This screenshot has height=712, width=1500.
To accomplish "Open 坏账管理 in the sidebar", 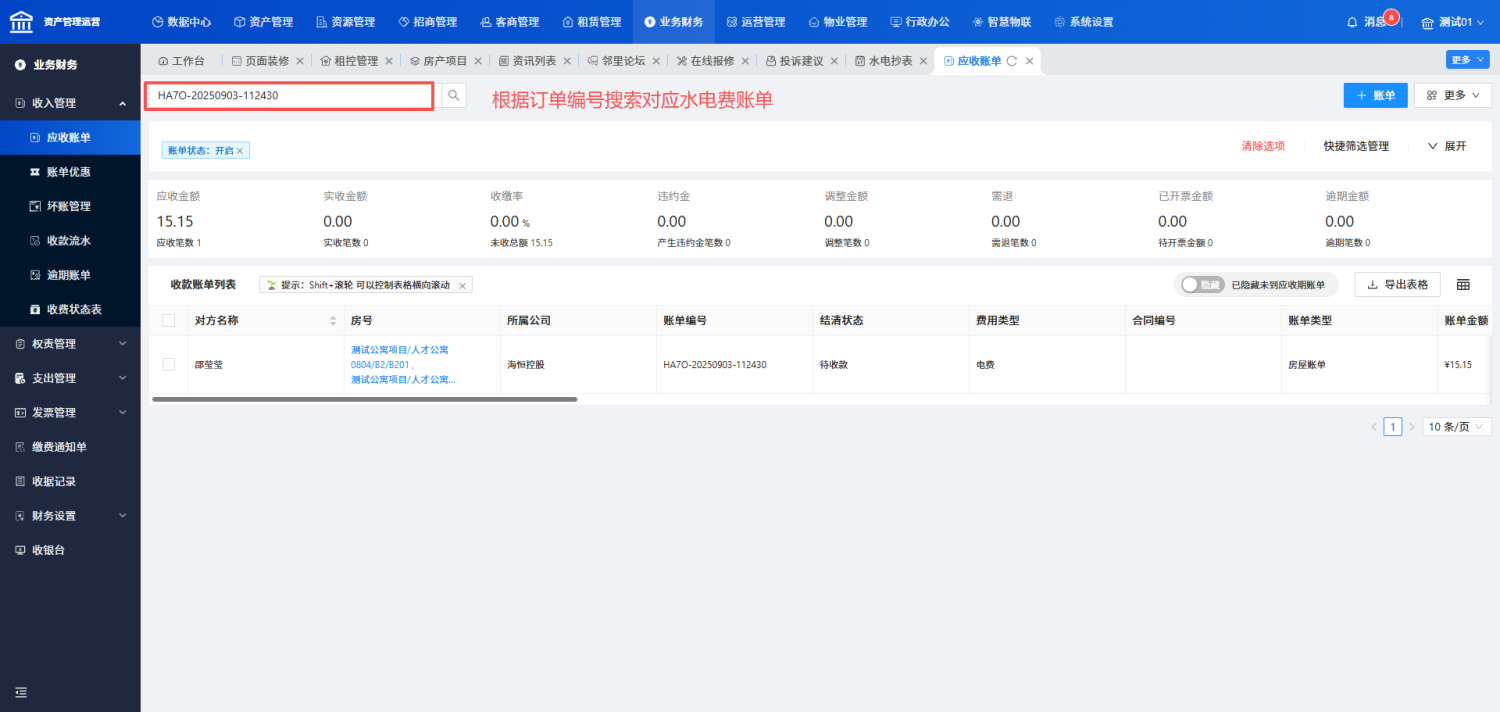I will coord(70,206).
